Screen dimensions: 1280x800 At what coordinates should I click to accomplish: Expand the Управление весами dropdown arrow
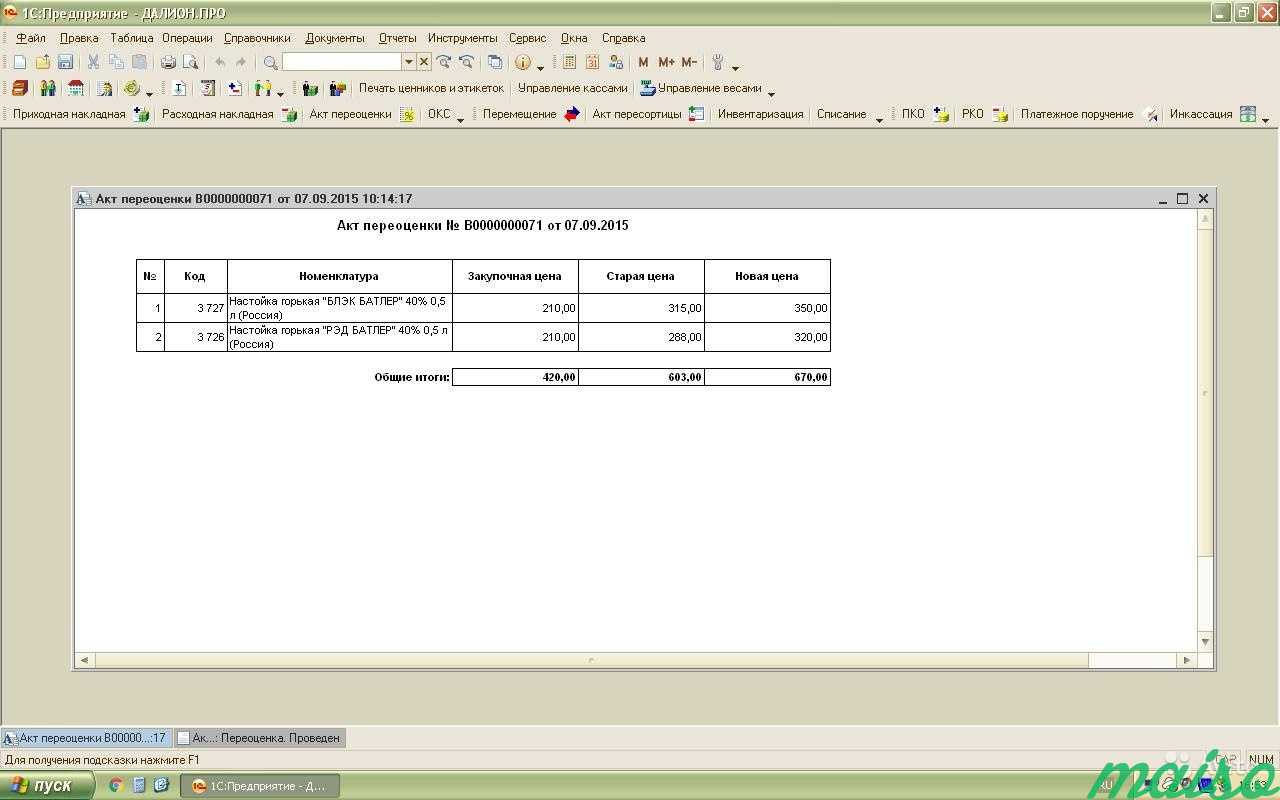[x=771, y=92]
